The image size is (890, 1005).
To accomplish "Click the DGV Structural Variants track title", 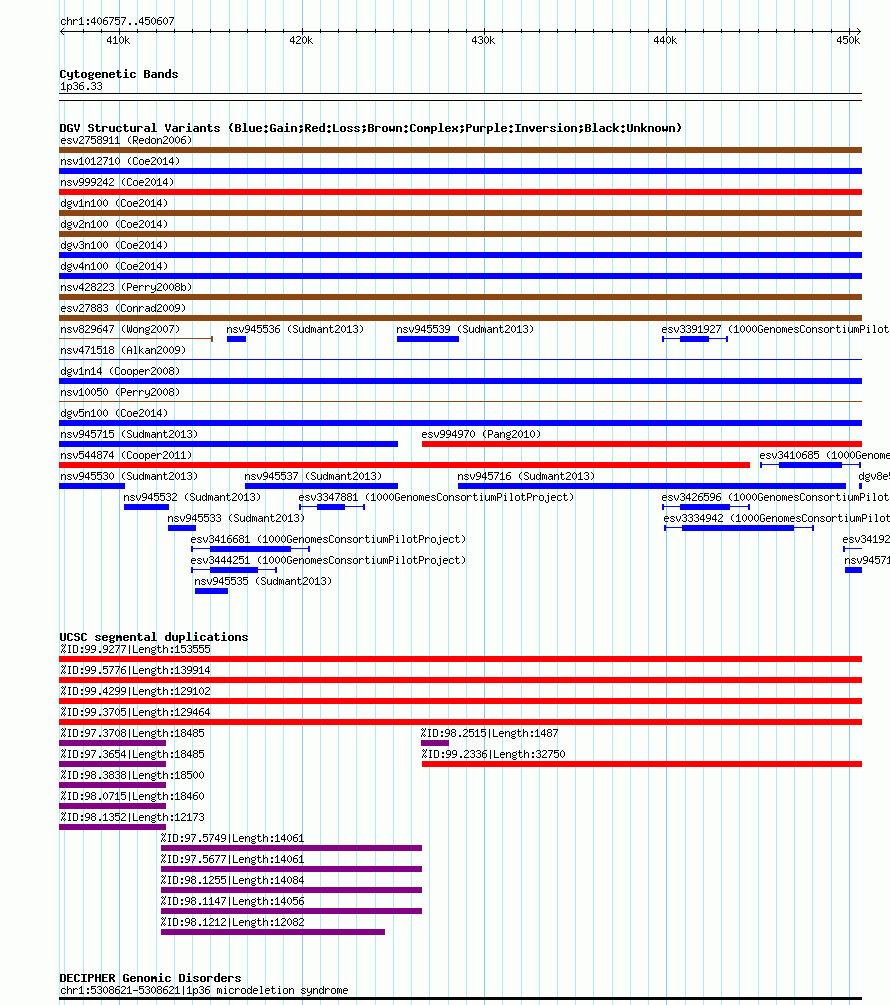I will click(x=370, y=128).
